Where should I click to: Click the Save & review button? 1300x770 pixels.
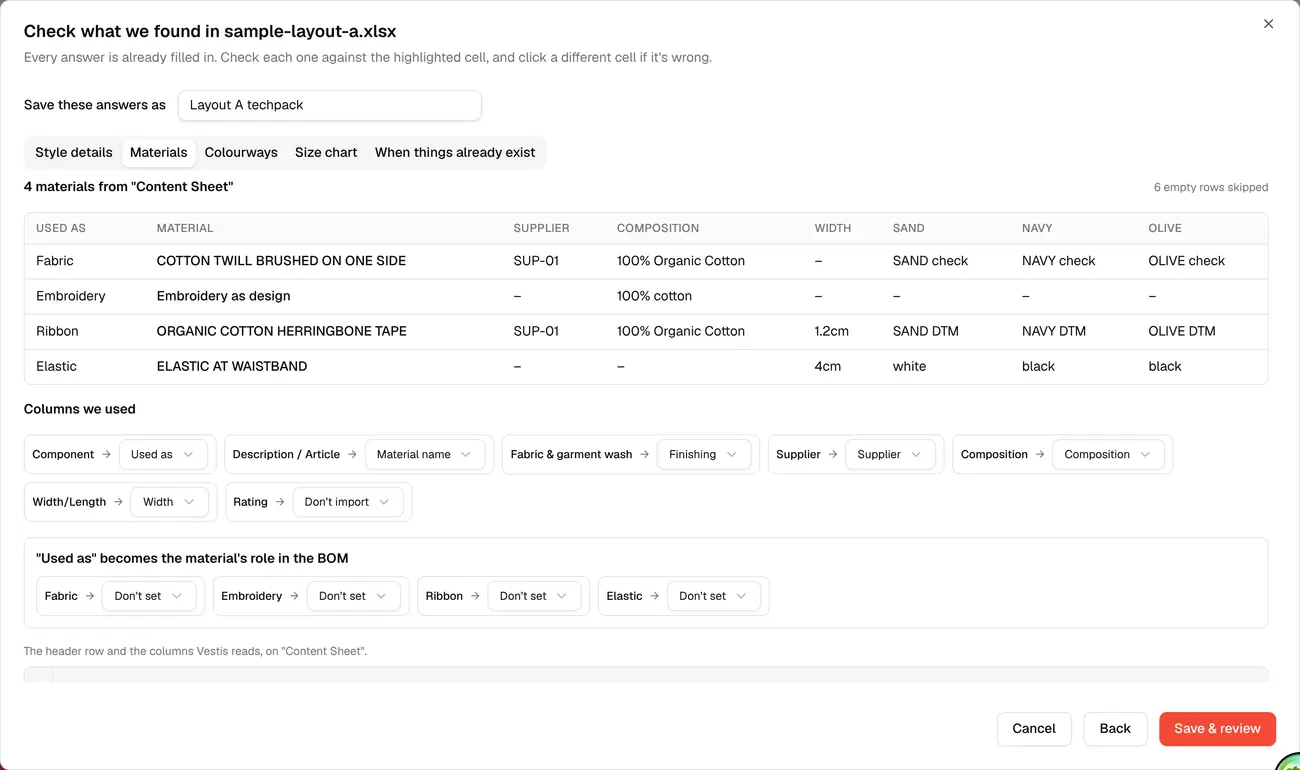point(1217,729)
